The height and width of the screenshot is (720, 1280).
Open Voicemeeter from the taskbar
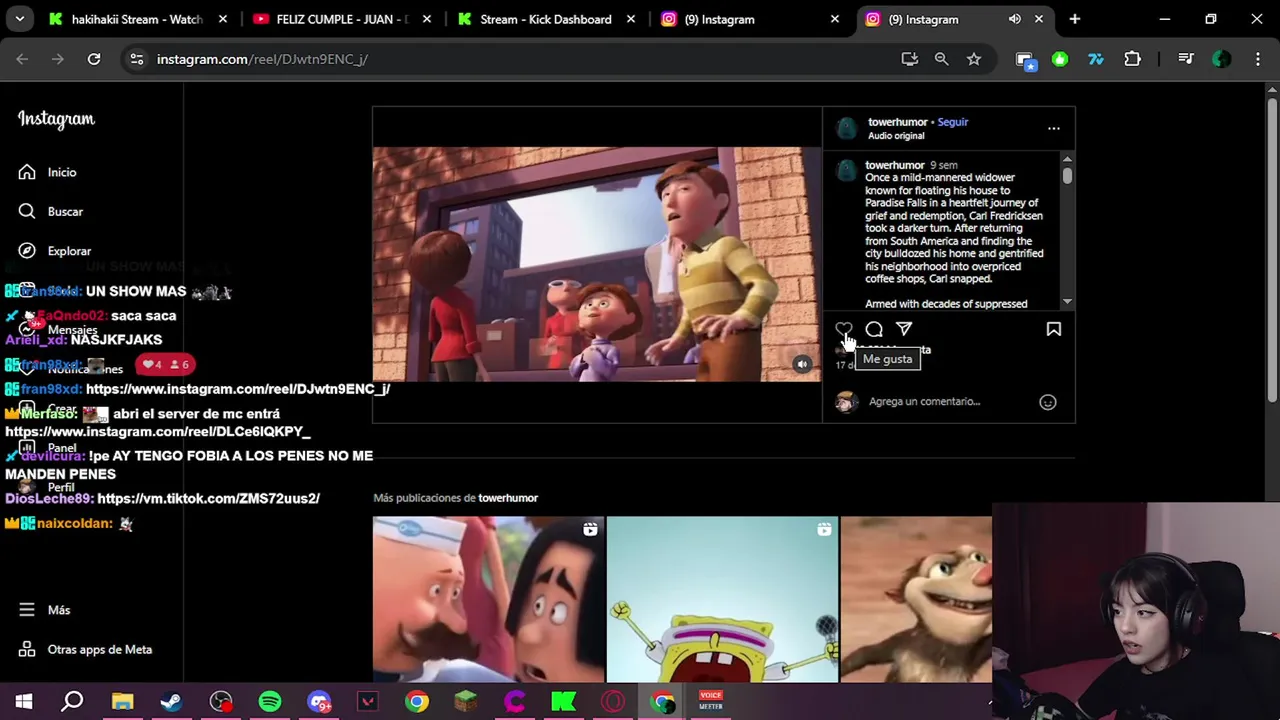pyautogui.click(x=711, y=702)
